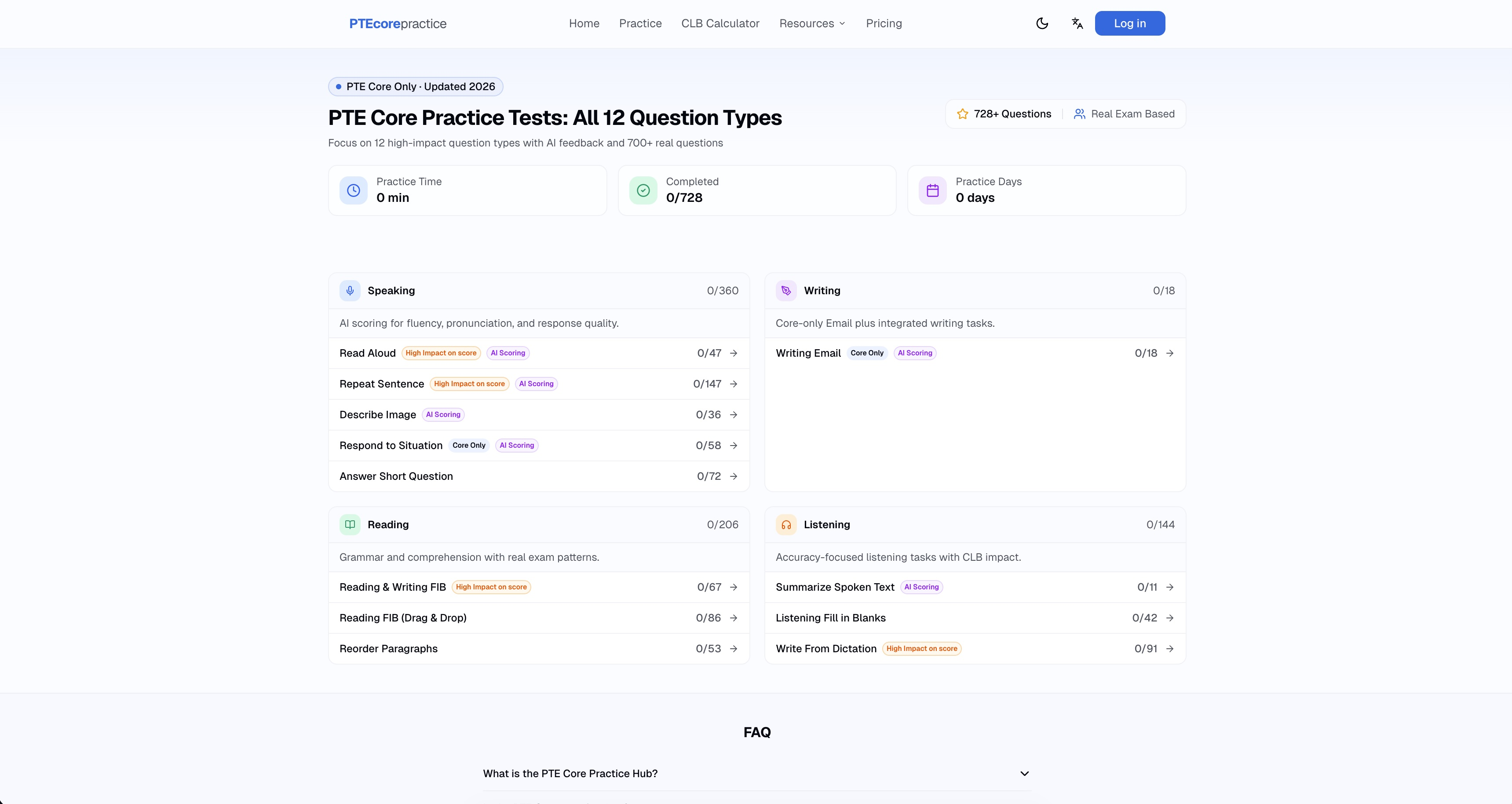This screenshot has height=804, width=1512.
Task: Click the Speaking microphone icon
Action: click(350, 290)
